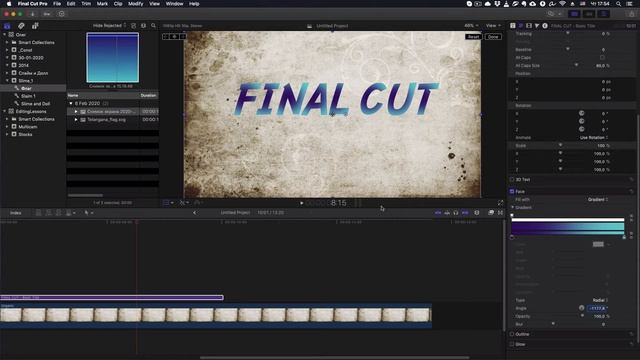Image resolution: width=640 pixels, height=360 pixels.
Task: Toggle the audio skimming icon in the timeline
Action: [447, 213]
